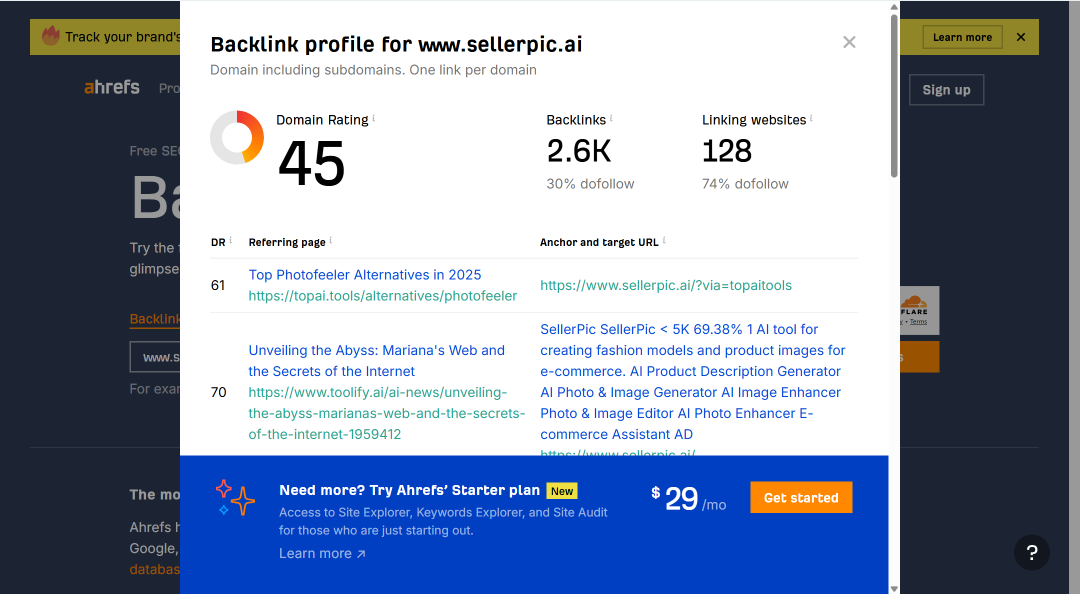1080x594 pixels.
Task: Click the Get started button
Action: coord(801,498)
